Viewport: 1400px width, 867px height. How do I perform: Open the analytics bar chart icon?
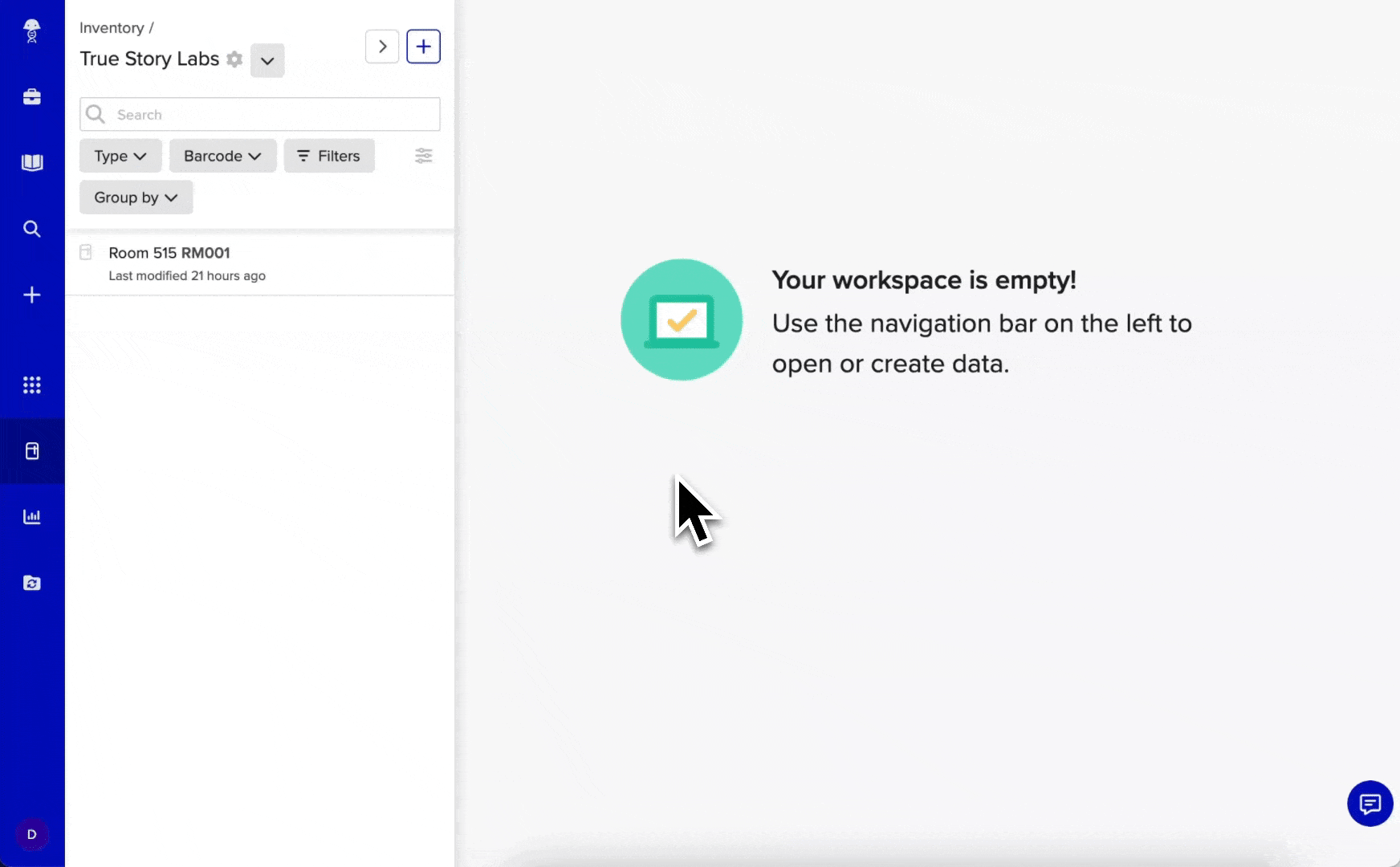[32, 516]
